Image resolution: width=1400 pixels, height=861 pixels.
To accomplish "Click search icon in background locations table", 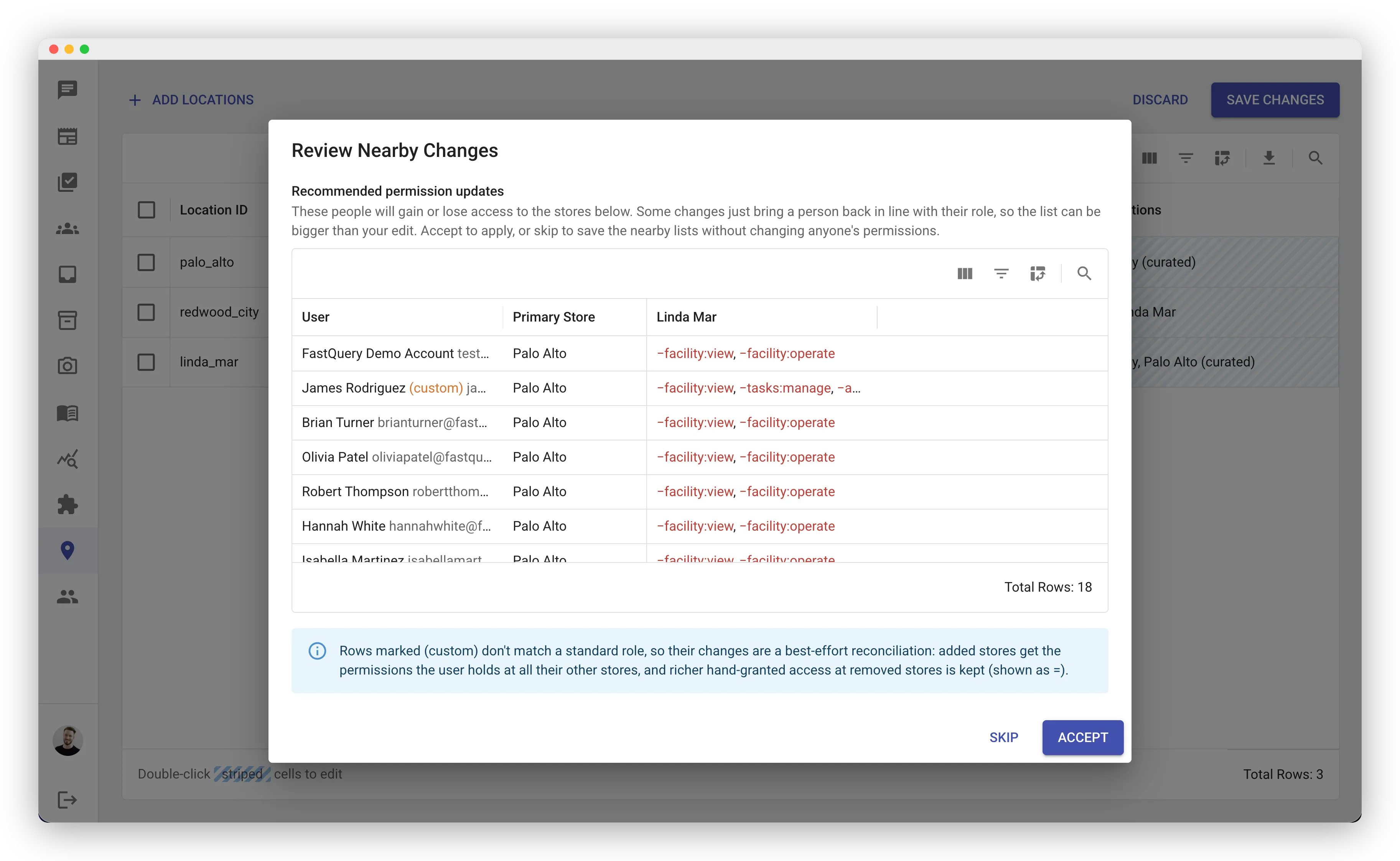I will tap(1315, 158).
